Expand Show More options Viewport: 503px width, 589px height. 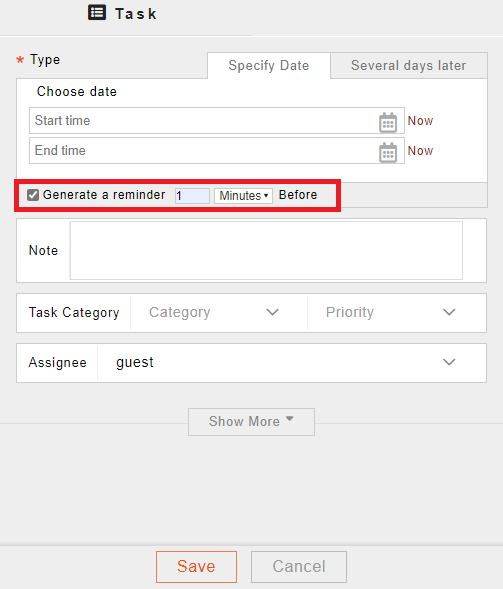point(251,421)
